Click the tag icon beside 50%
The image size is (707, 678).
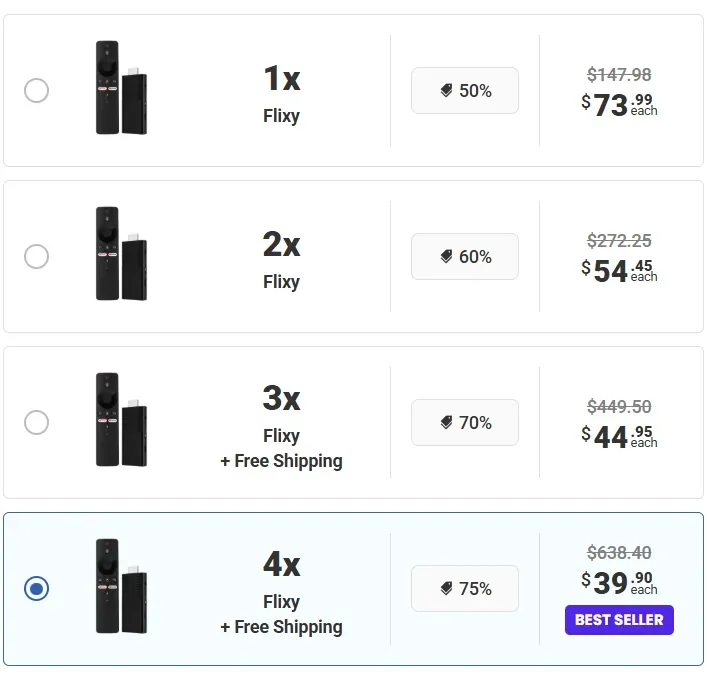(447, 91)
